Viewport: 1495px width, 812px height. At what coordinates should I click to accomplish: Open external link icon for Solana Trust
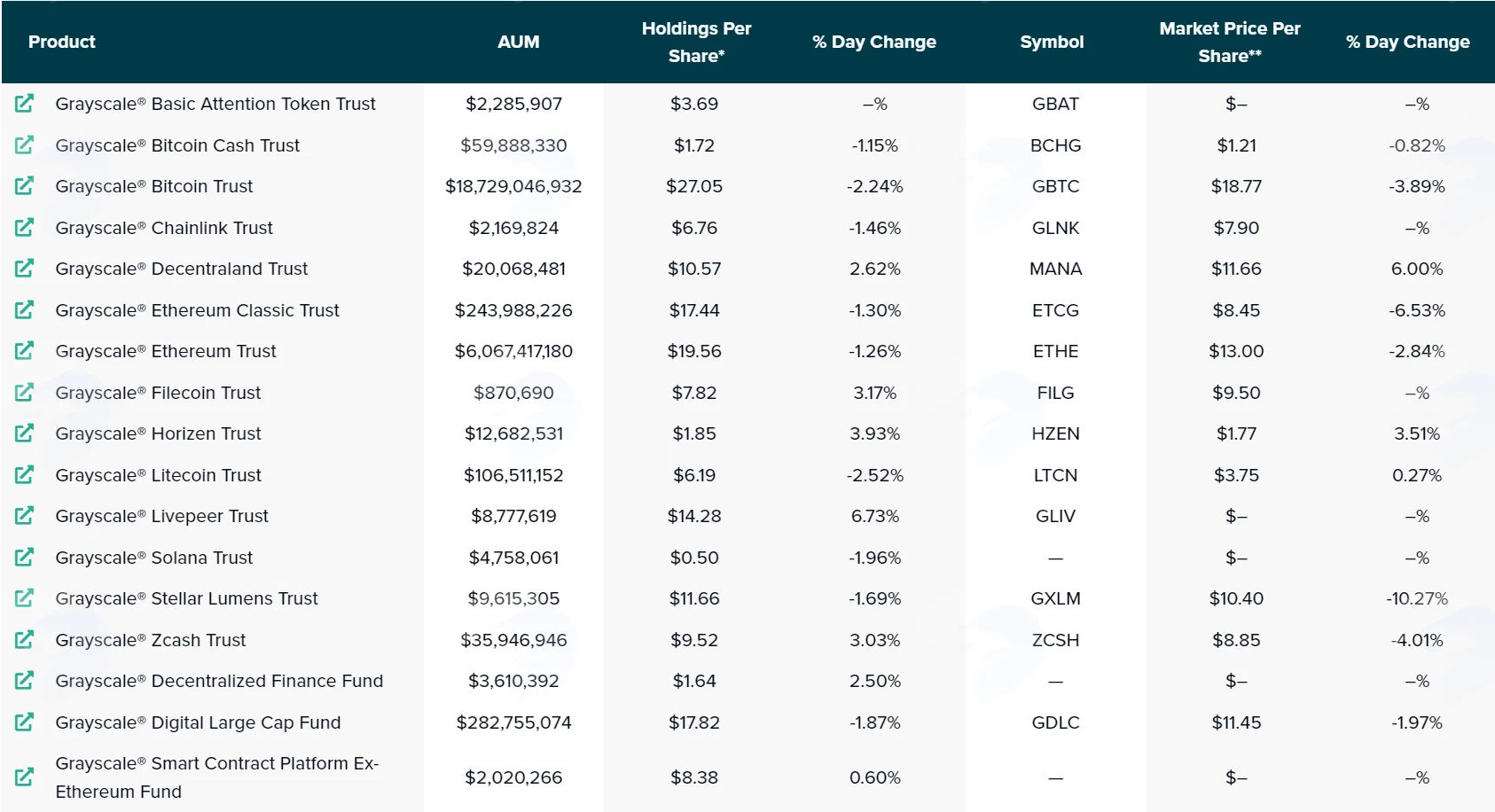(x=25, y=558)
